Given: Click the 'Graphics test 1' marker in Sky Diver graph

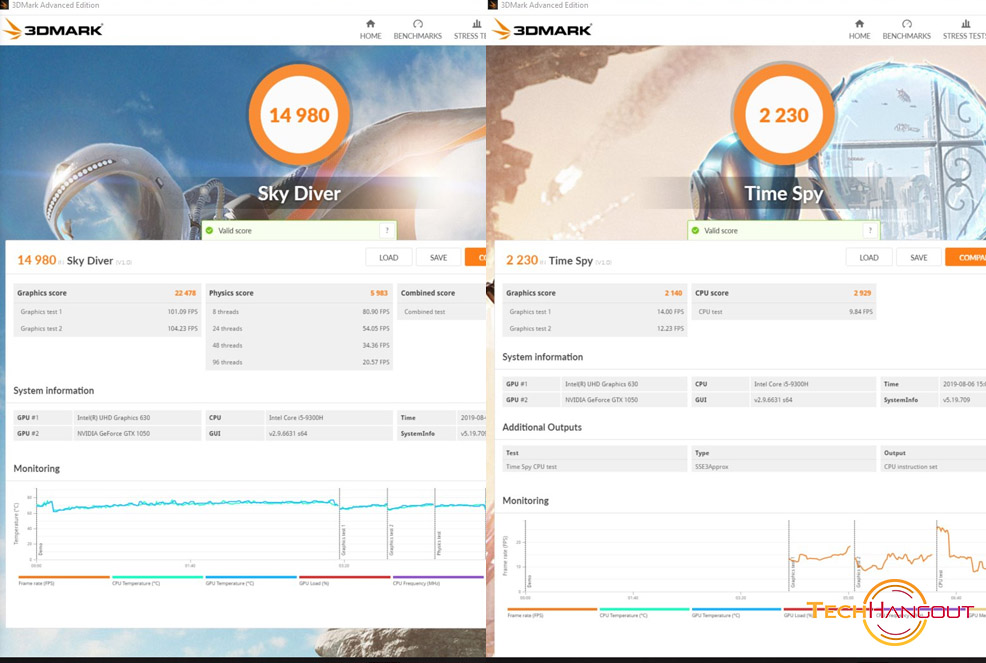Looking at the screenshot, I should click(342, 540).
